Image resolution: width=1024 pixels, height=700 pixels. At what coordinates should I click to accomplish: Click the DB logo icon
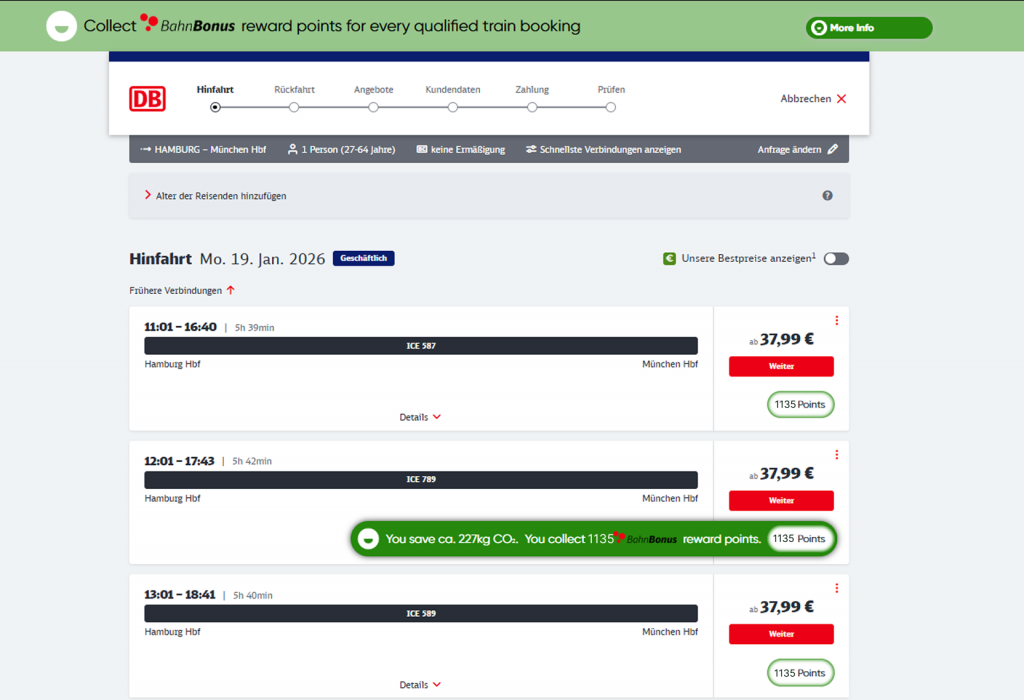[x=147, y=99]
